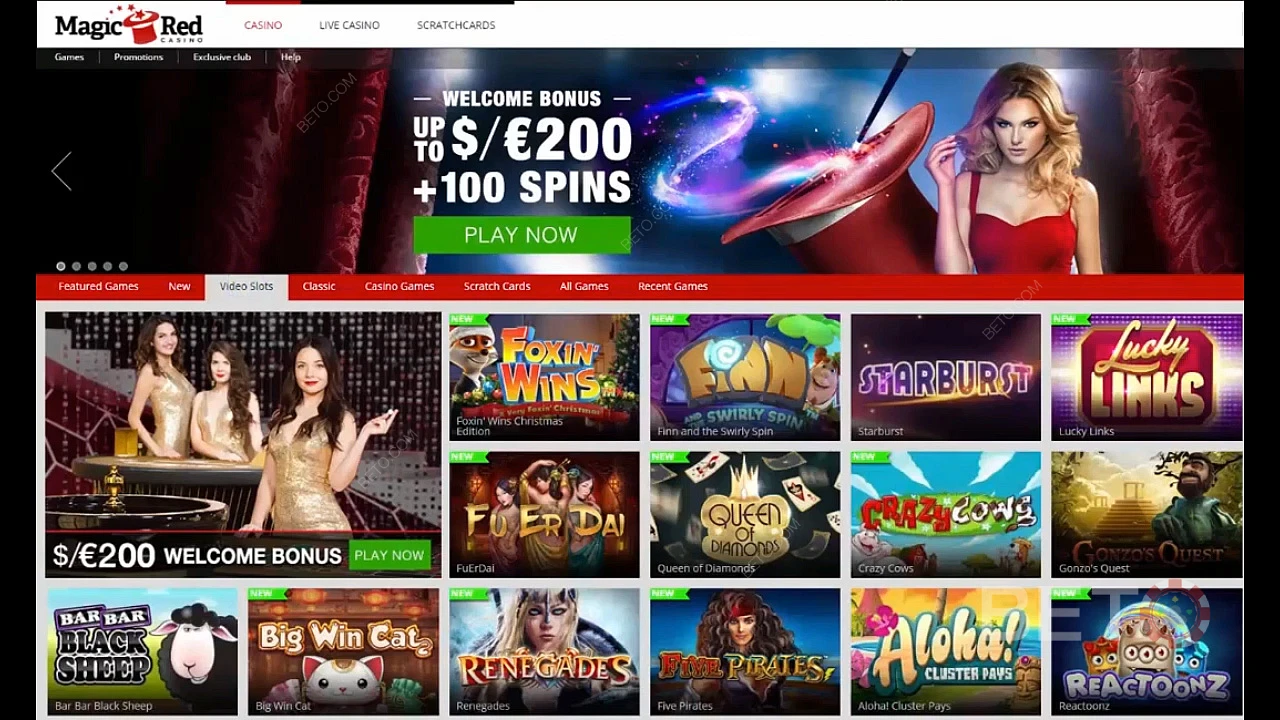
Task: Show the Classic games category
Action: click(319, 286)
